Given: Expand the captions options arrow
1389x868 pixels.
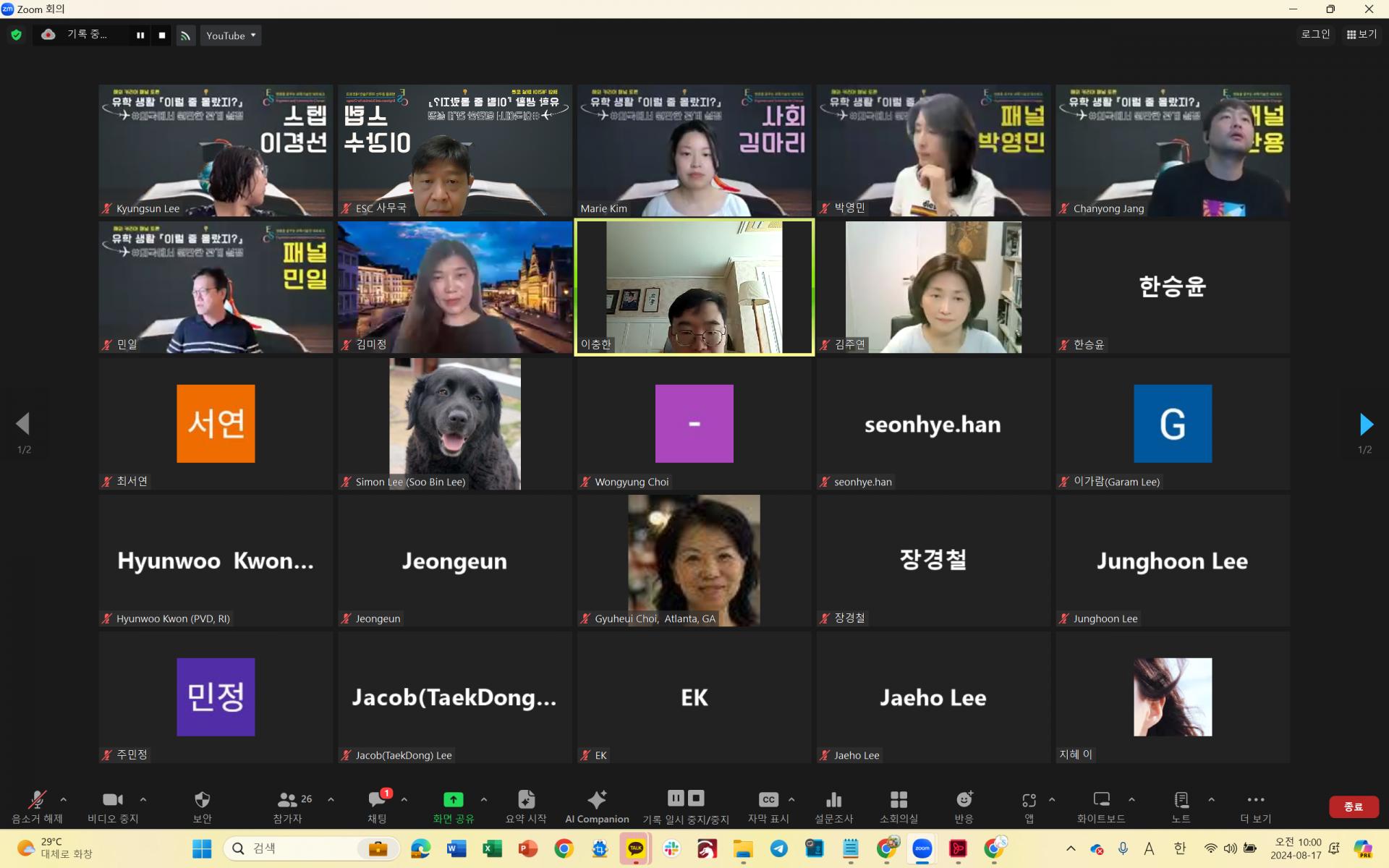Looking at the screenshot, I should point(791,799).
